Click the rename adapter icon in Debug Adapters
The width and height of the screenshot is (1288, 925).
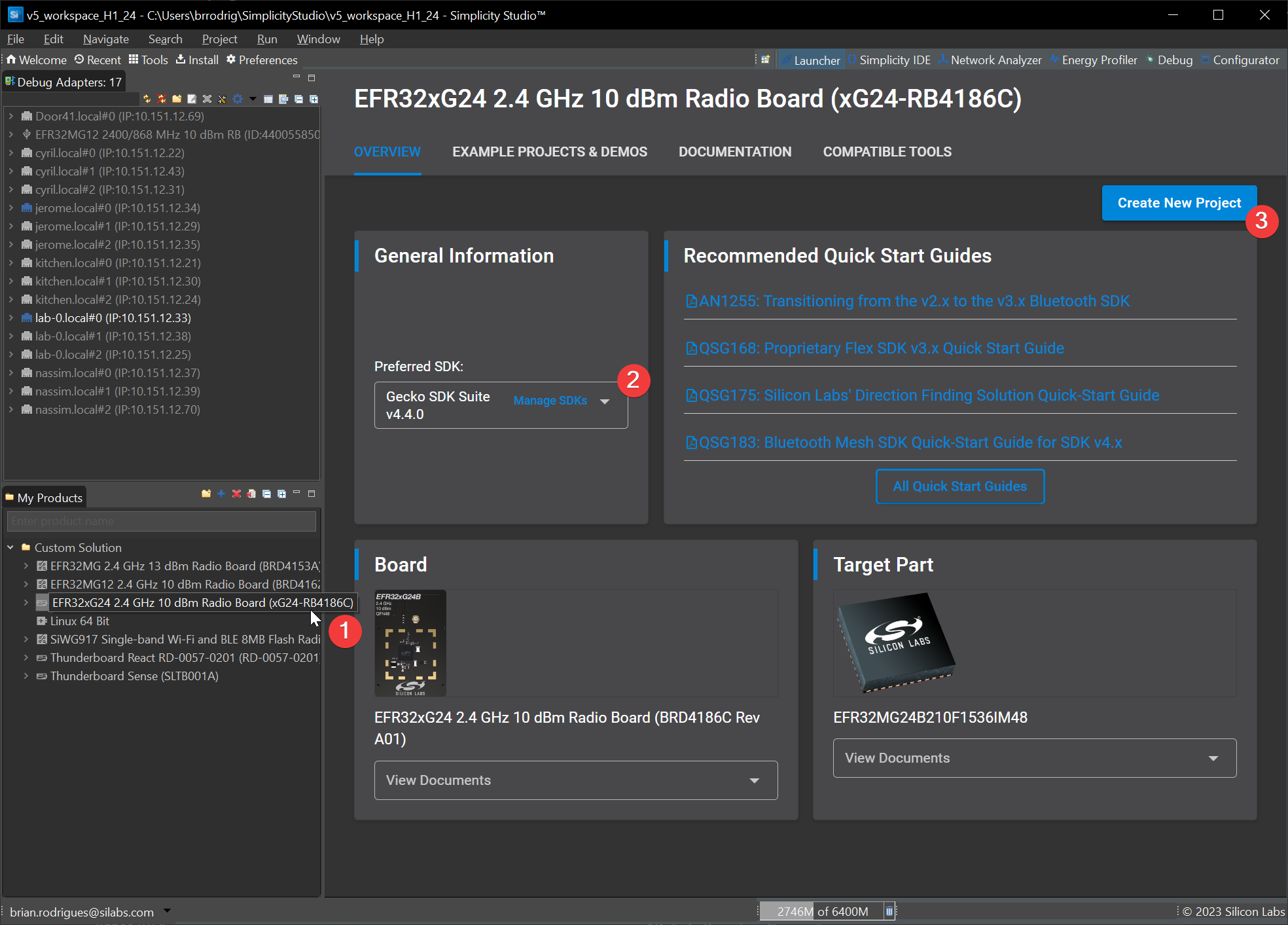(x=192, y=99)
